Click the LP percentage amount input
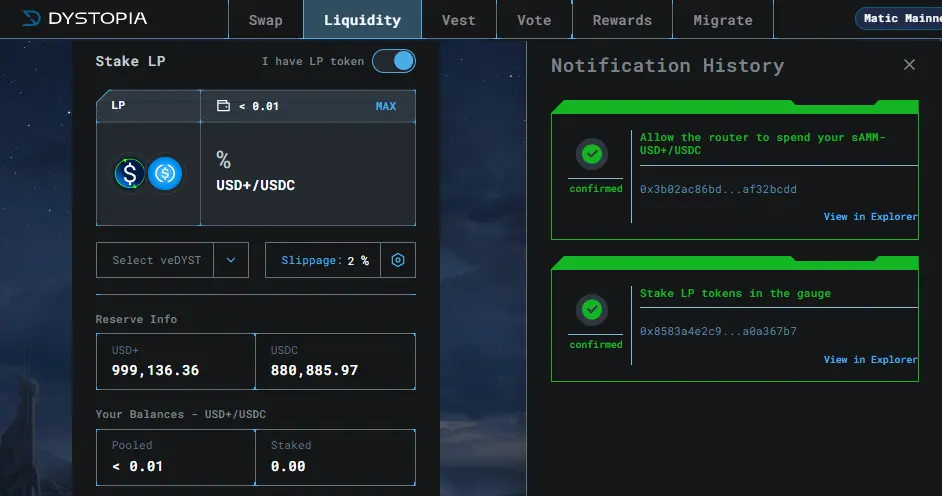 coord(308,160)
